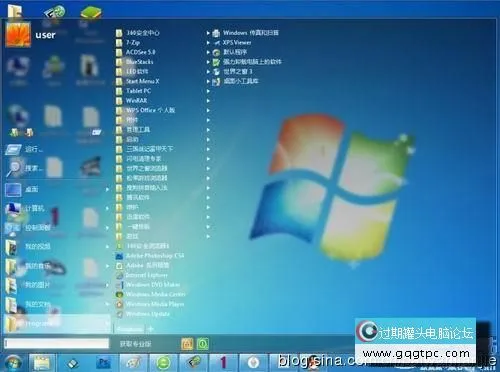
Task: Launch Windows Media Center
Action: point(150,294)
